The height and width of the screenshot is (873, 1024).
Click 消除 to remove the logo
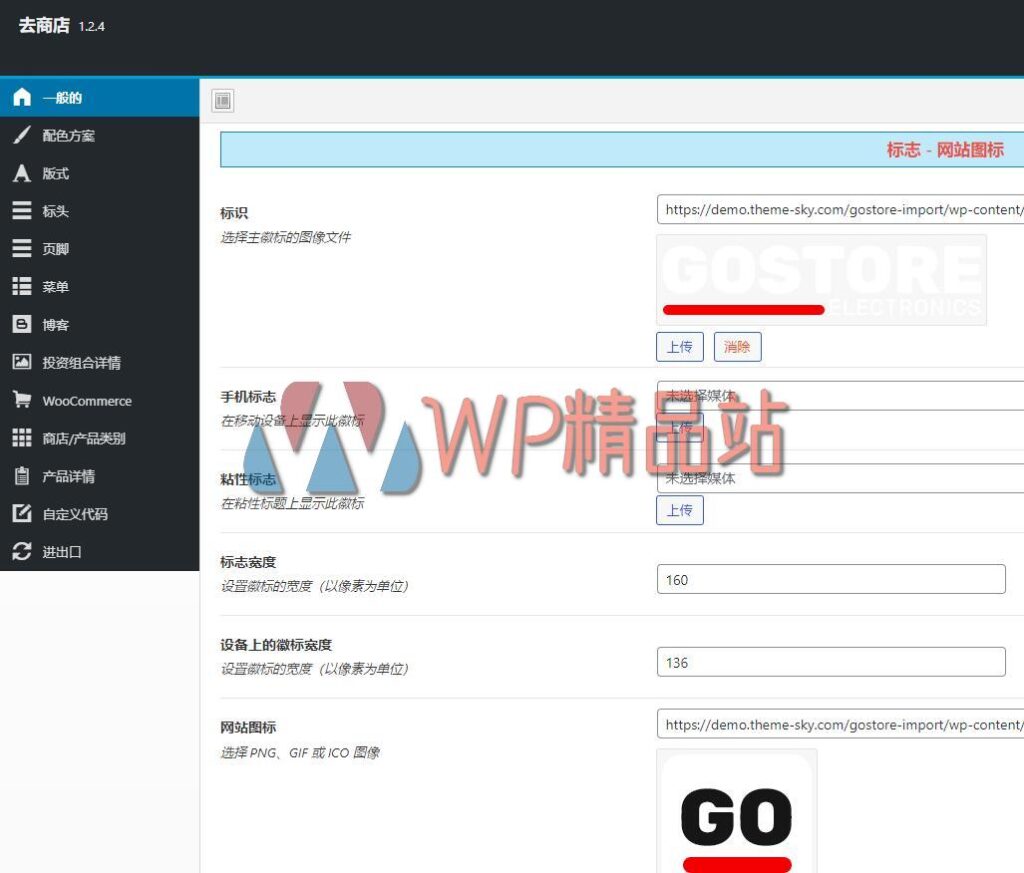coord(737,347)
